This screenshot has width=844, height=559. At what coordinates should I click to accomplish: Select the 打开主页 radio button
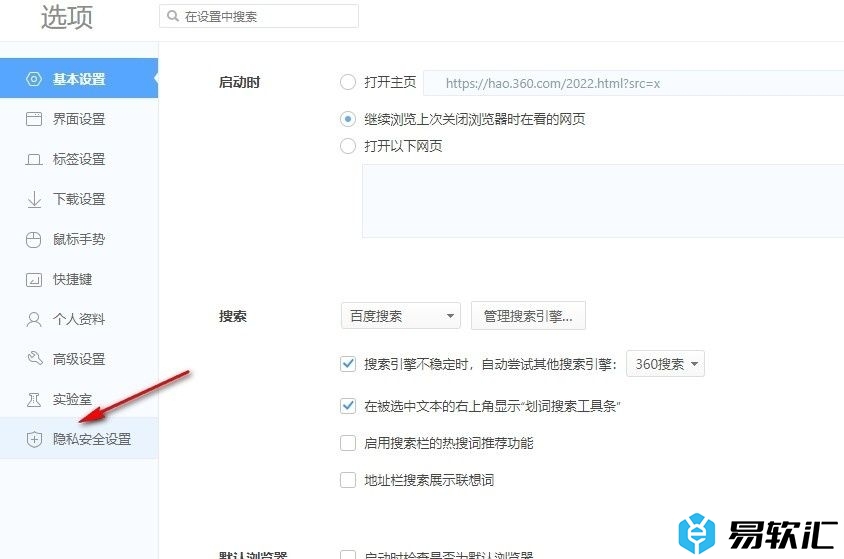pyautogui.click(x=348, y=82)
